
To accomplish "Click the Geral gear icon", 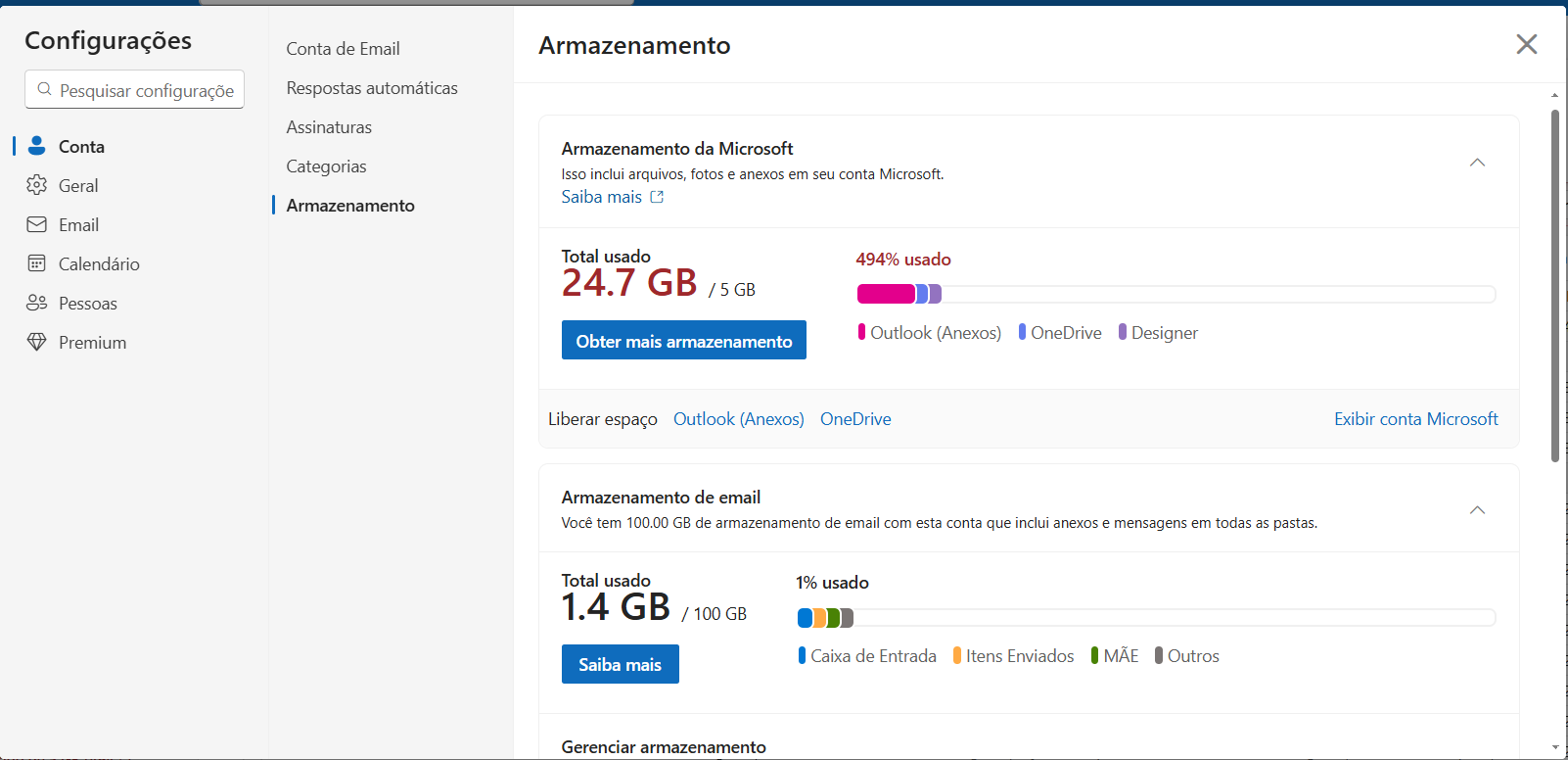I will point(37,185).
